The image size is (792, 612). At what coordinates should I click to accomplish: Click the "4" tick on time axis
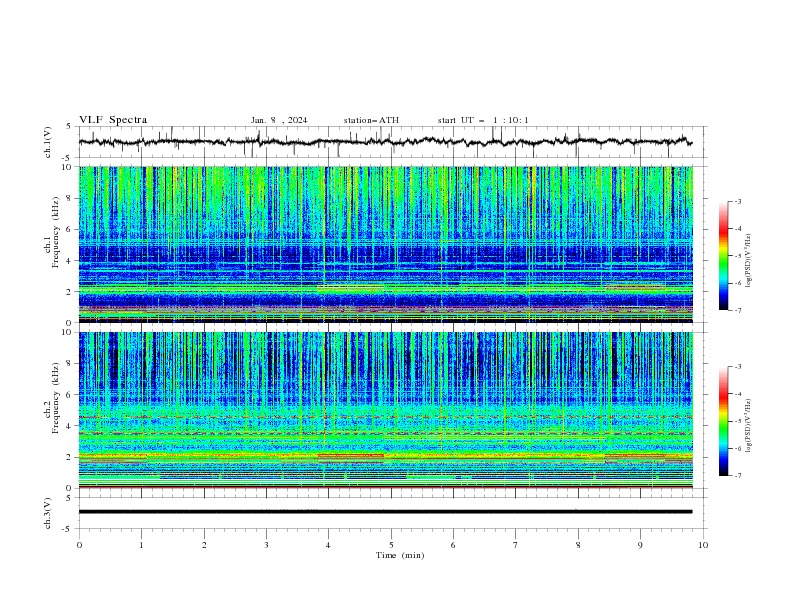pyautogui.click(x=328, y=545)
